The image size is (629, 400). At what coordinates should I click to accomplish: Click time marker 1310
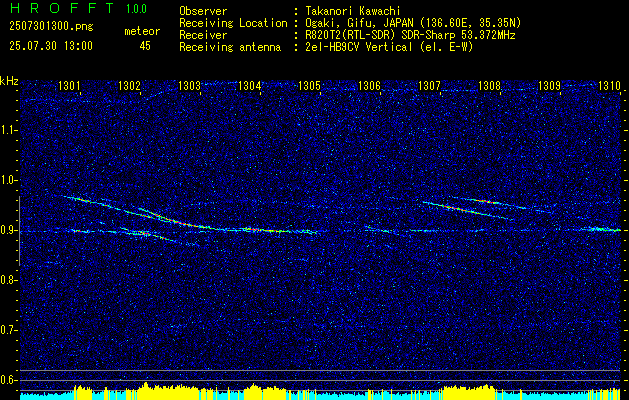(x=609, y=85)
